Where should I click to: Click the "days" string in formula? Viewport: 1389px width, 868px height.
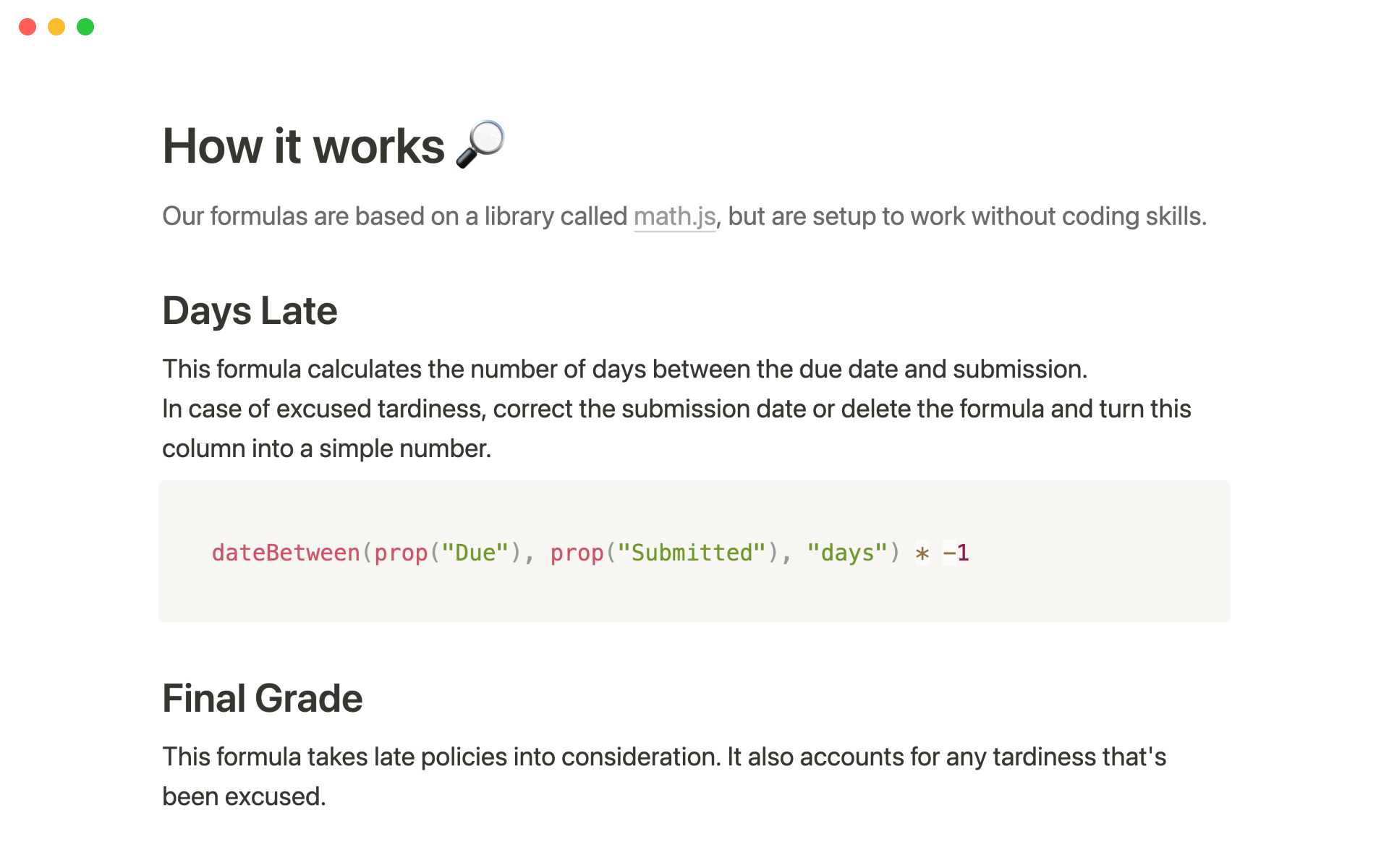[846, 553]
